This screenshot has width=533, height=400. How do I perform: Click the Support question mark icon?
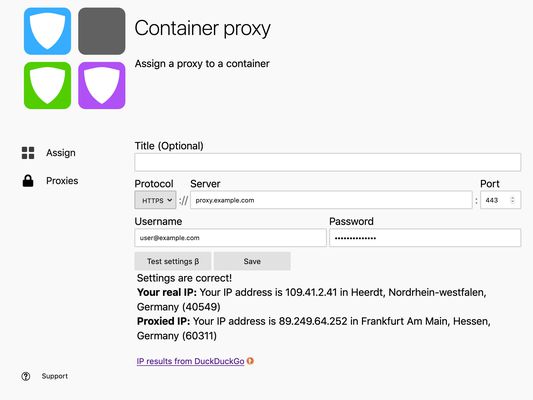click(25, 376)
